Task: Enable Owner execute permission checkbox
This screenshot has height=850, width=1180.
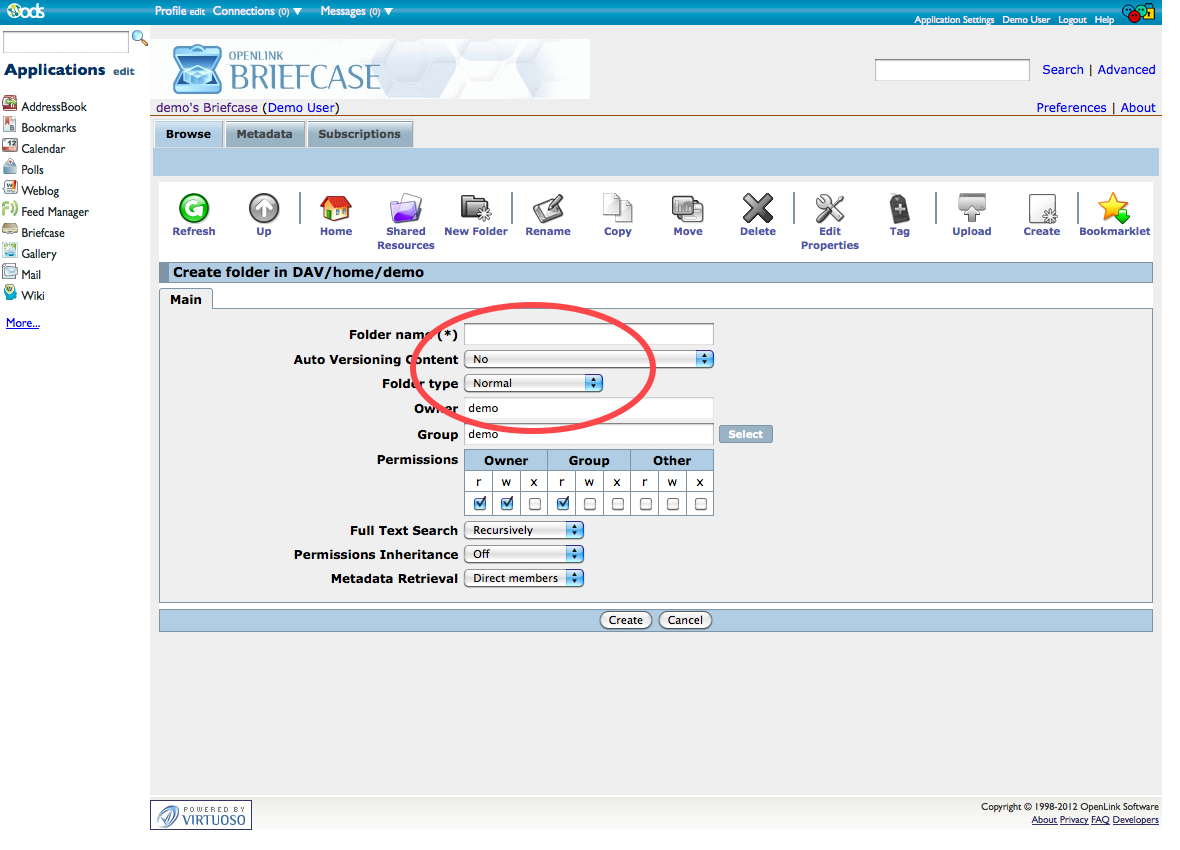Action: coord(535,503)
